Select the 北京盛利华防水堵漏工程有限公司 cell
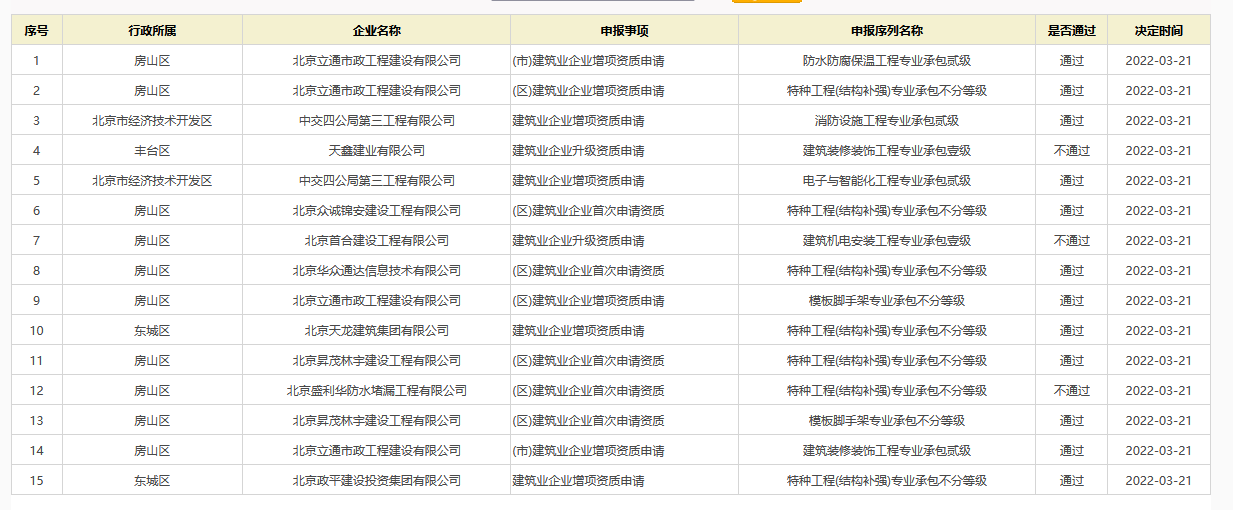1233x510 pixels. (x=376, y=391)
